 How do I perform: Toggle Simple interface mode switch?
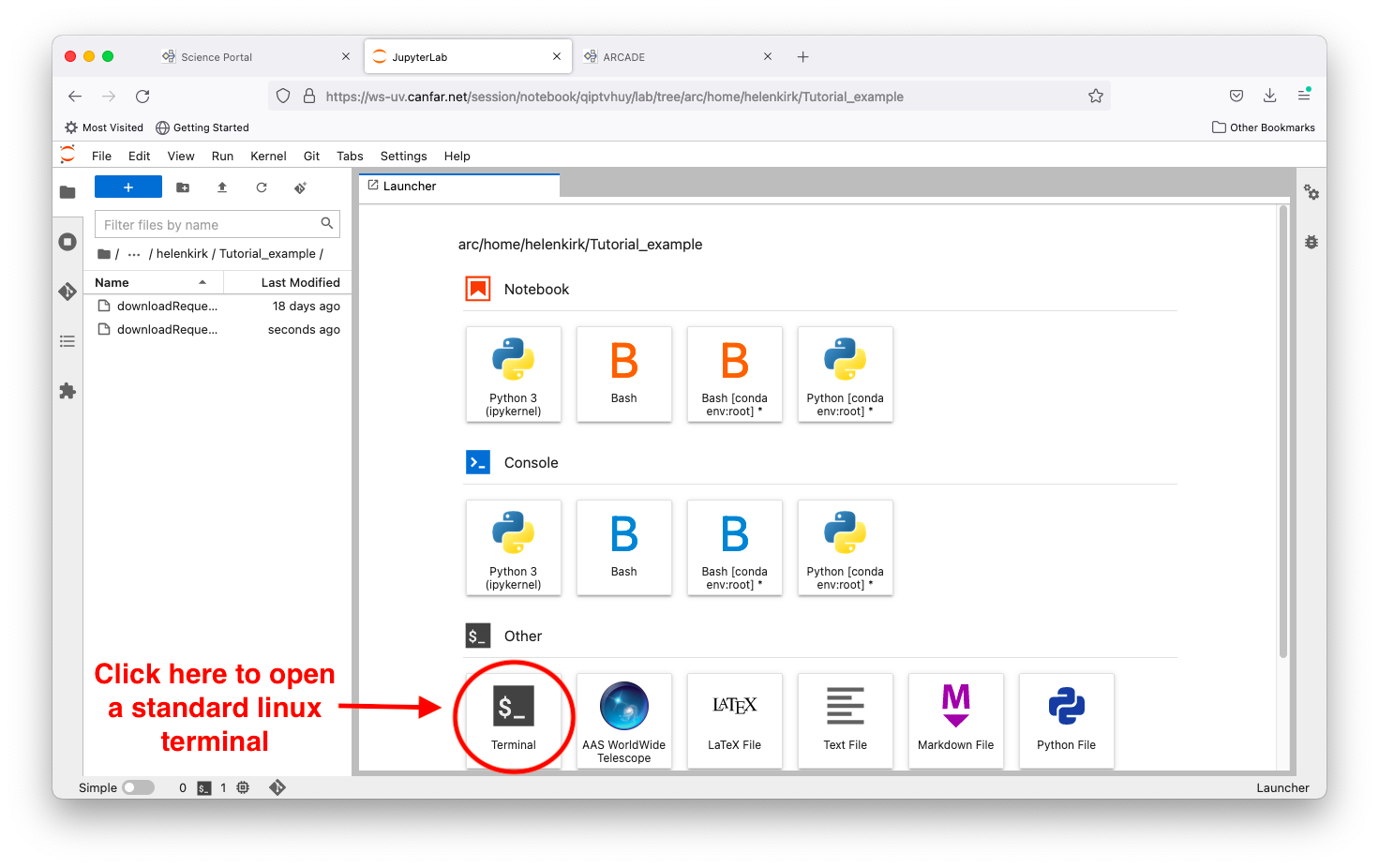click(139, 787)
